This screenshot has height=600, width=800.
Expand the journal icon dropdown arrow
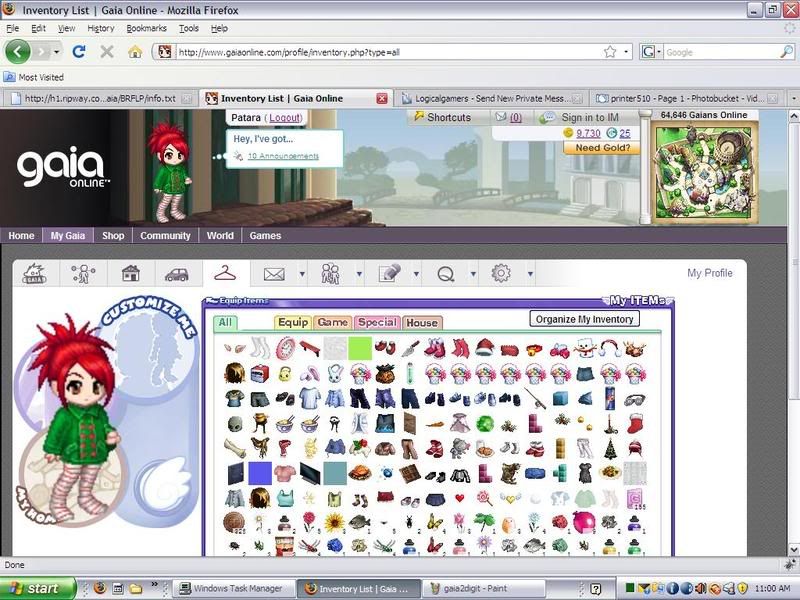tap(416, 274)
